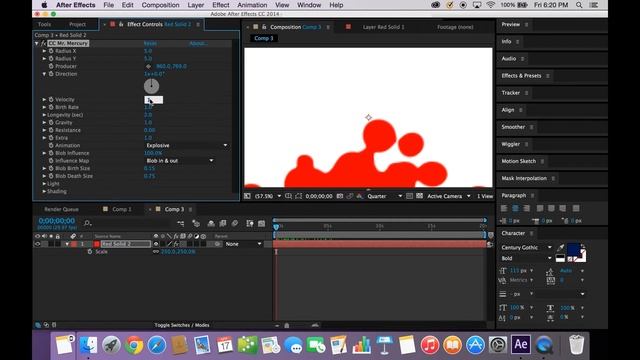The height and width of the screenshot is (360, 640).
Task: Toggle the Transparency Grid icon in viewer
Action: click(x=419, y=196)
